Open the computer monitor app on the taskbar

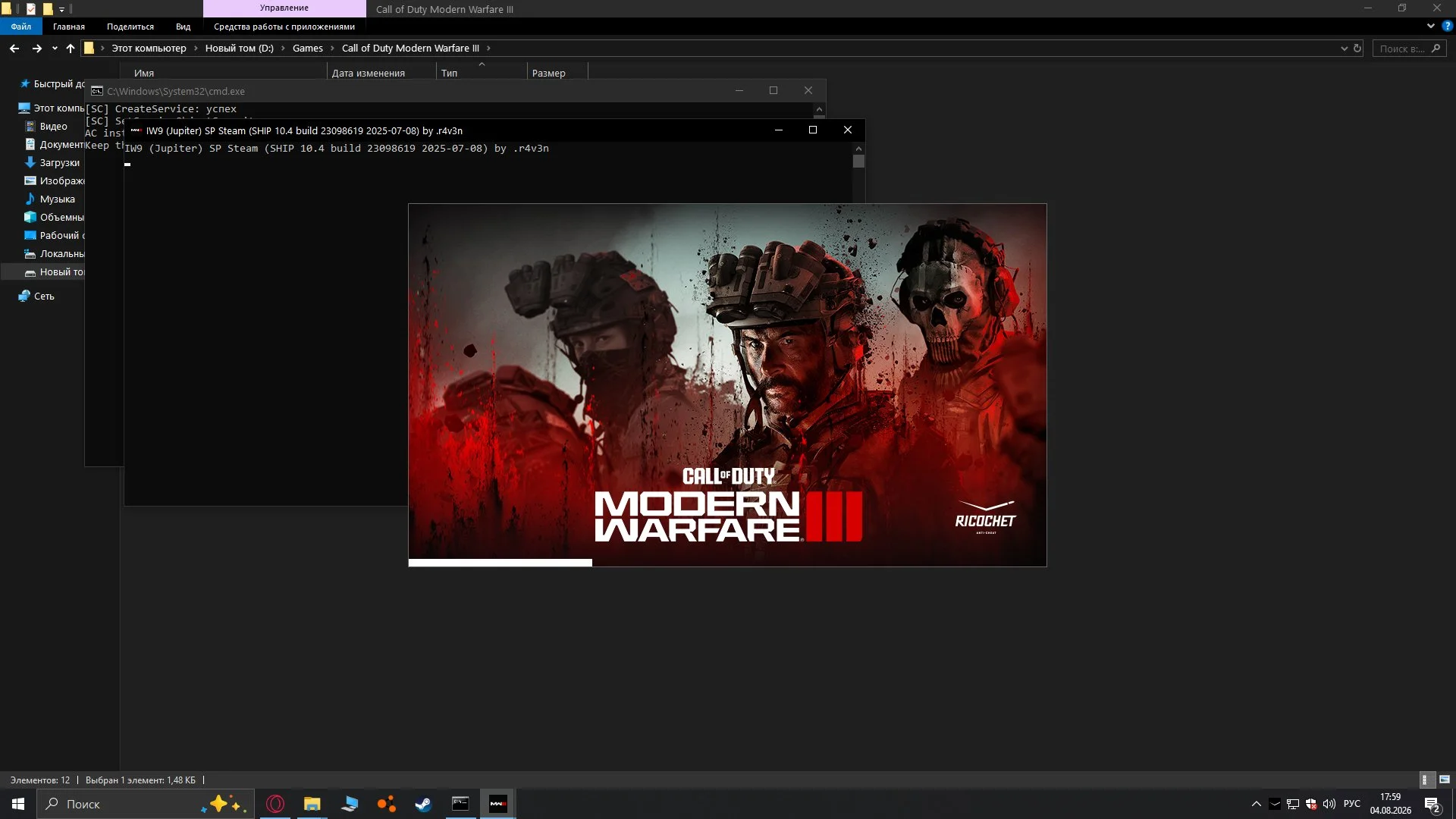click(x=350, y=804)
